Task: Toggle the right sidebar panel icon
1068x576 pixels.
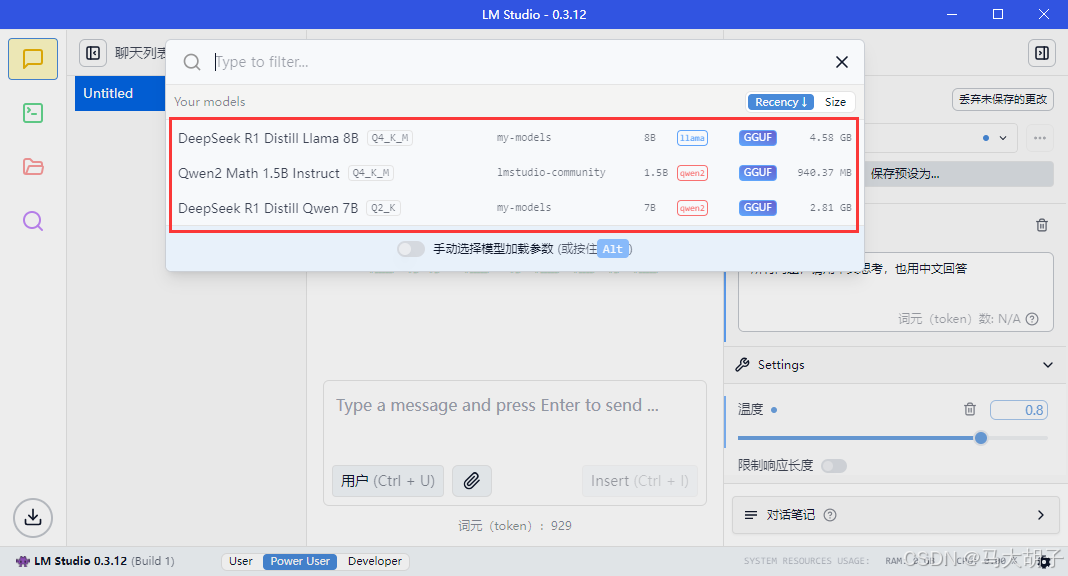Action: coord(1041,53)
